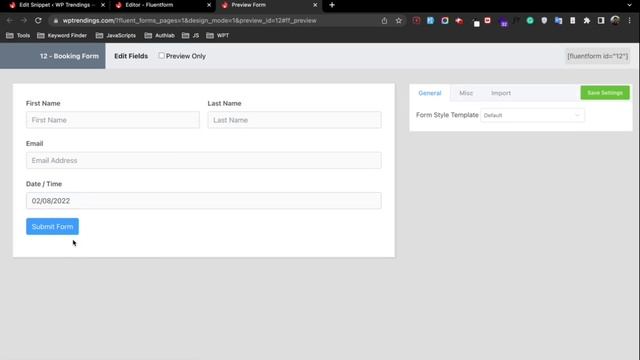Viewport: 640px width, 360px height.
Task: Reload the page with the refresh icon
Action: pos(38,20)
